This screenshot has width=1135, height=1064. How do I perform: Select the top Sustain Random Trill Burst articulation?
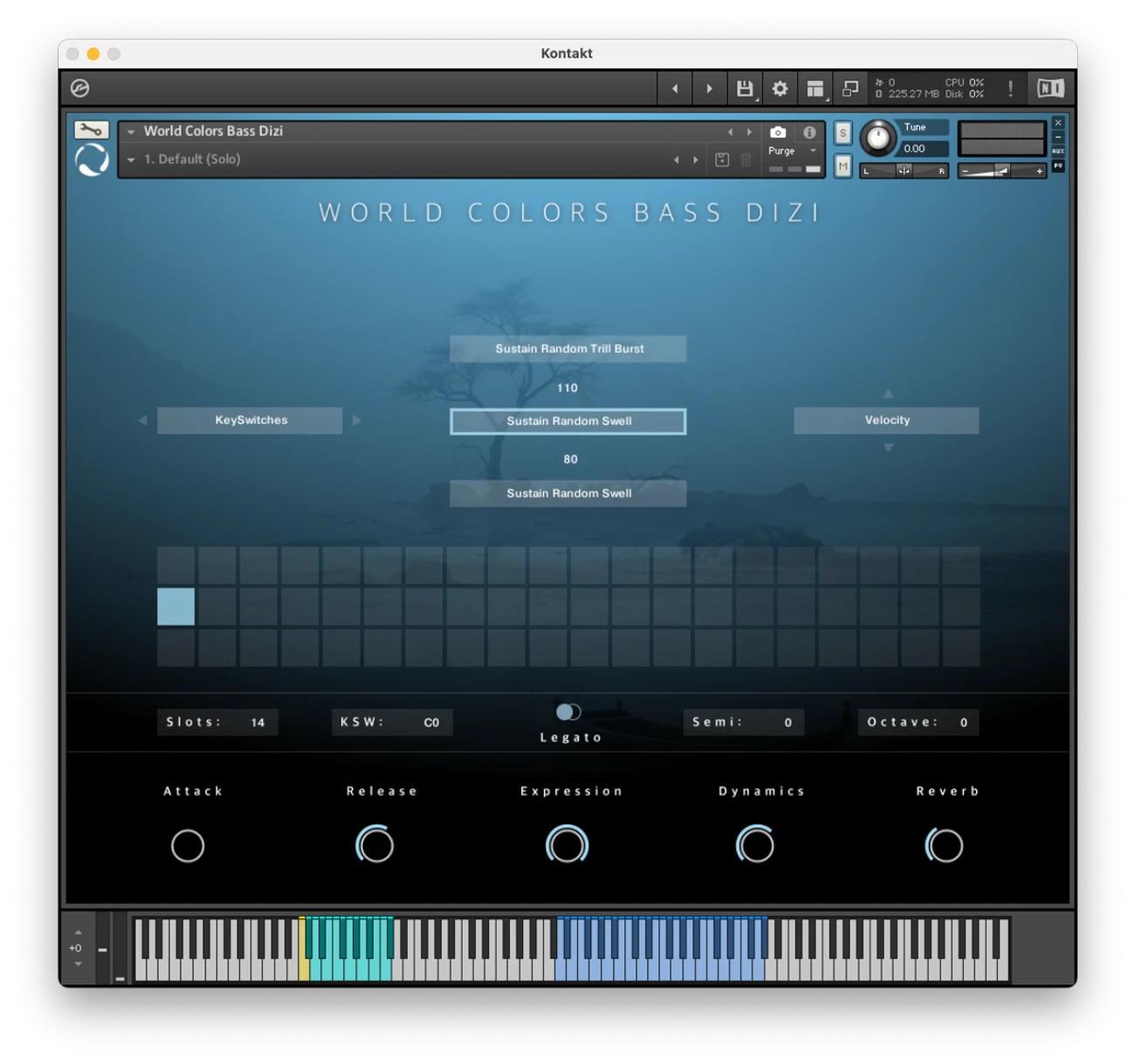[x=568, y=349]
